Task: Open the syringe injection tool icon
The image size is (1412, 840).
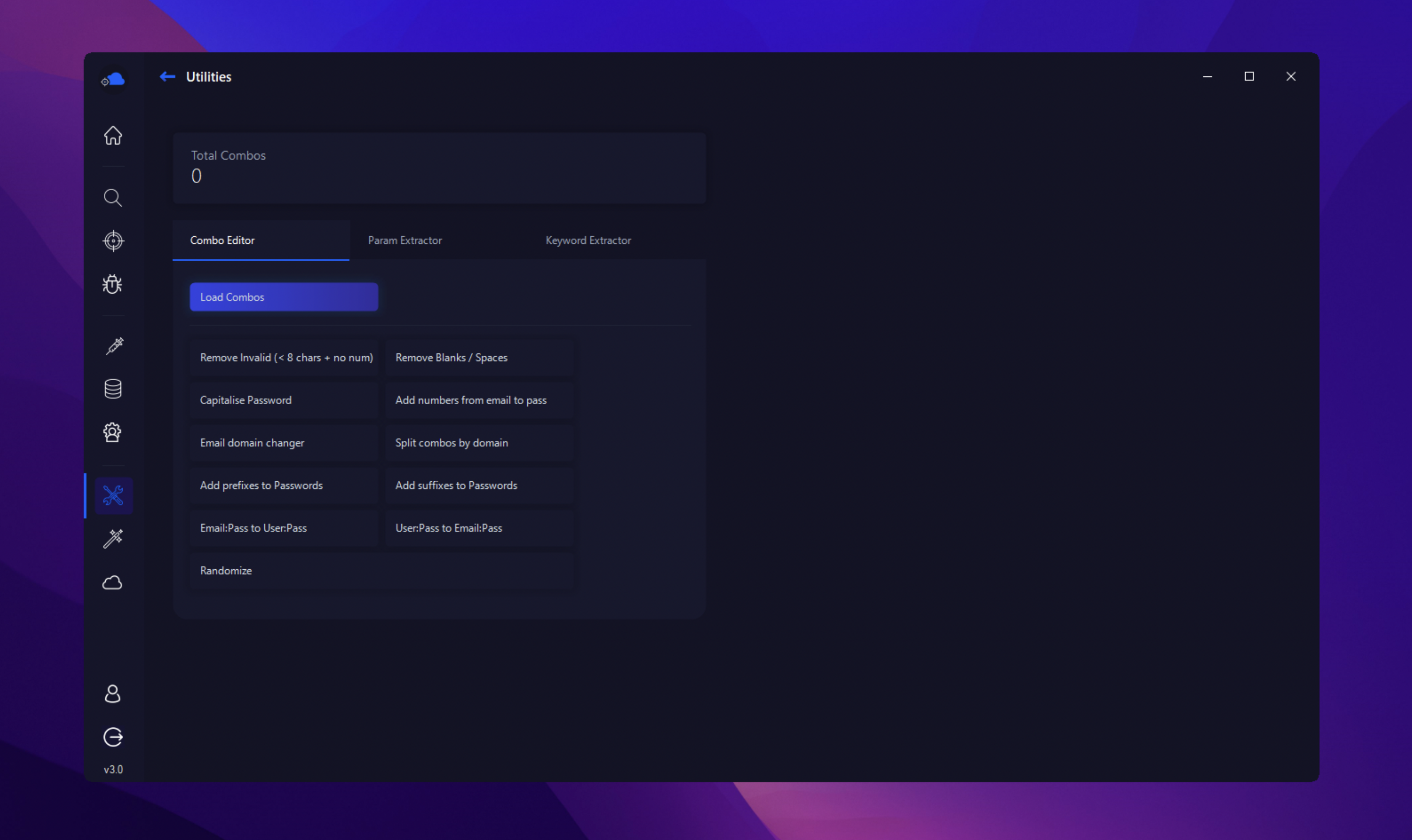Action: point(114,345)
